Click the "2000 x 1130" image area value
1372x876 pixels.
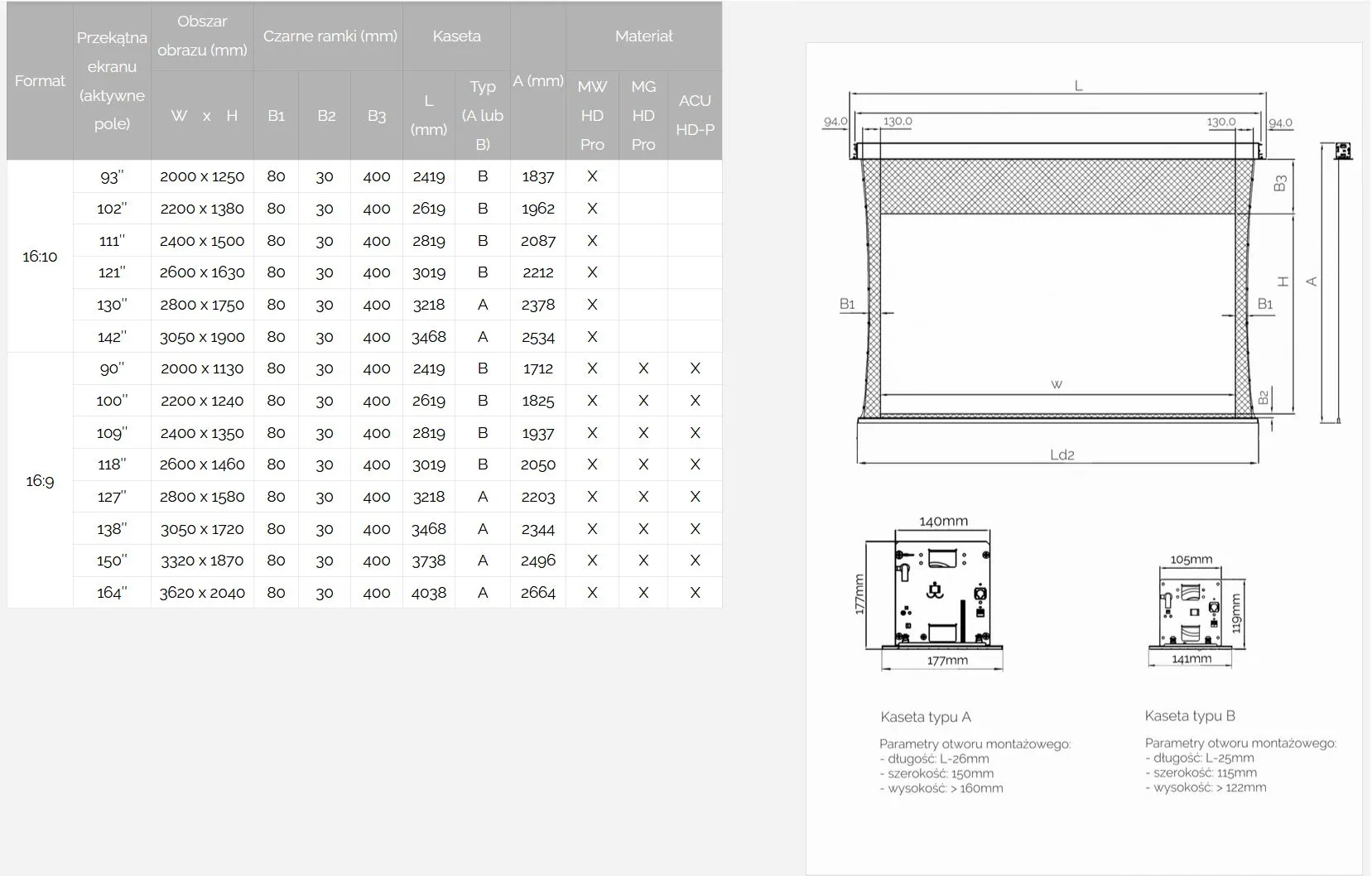click(x=202, y=368)
